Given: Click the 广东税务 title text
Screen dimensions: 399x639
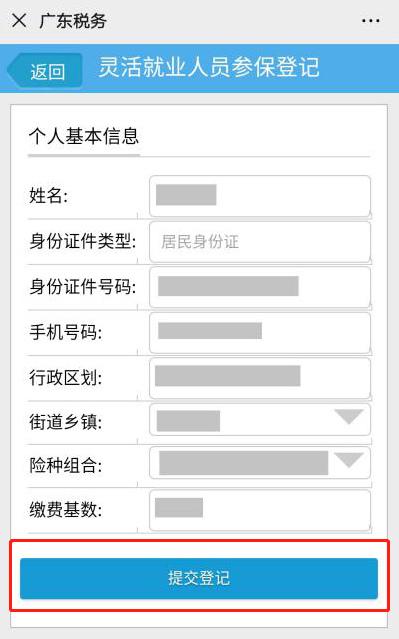Looking at the screenshot, I should click(73, 21).
